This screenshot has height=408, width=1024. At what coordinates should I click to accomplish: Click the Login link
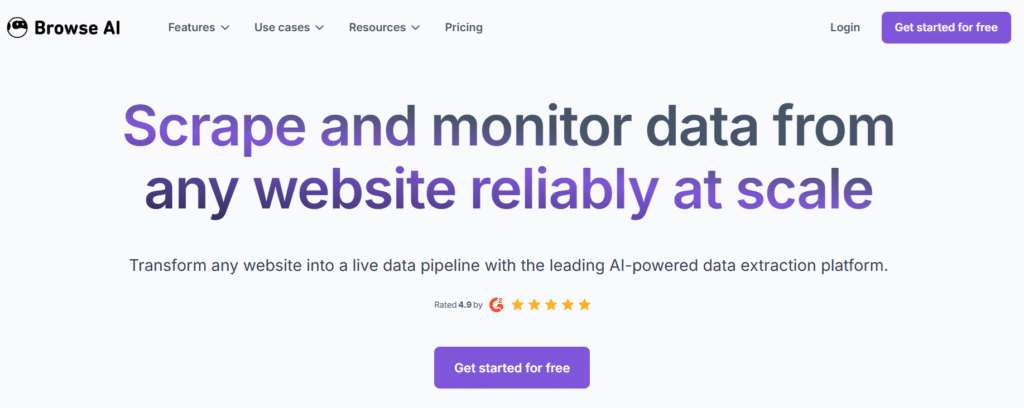point(845,28)
